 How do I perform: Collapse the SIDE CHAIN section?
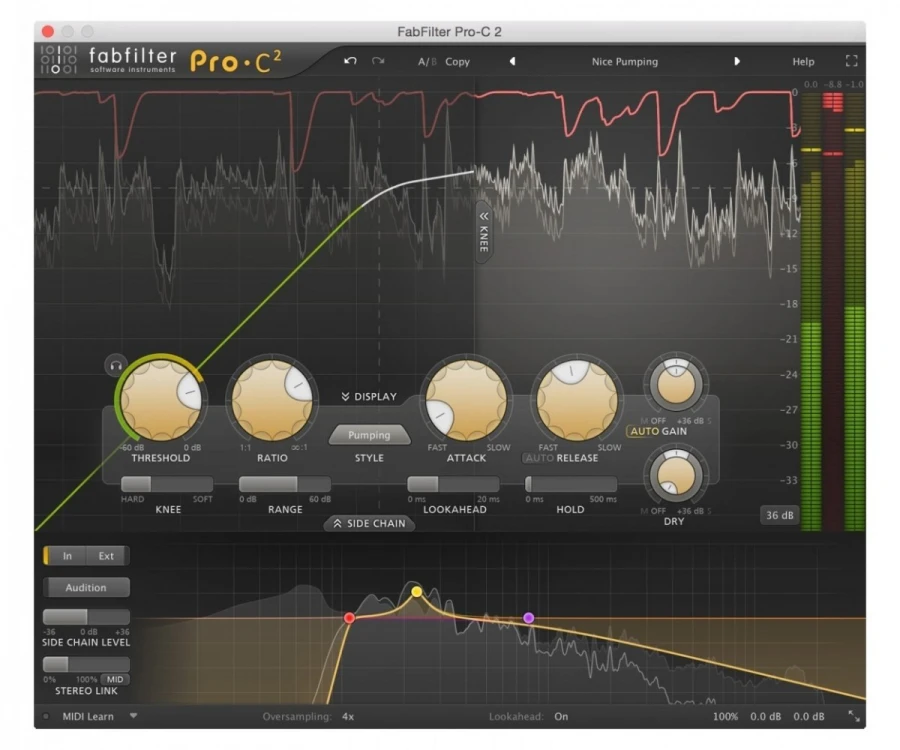[370, 523]
